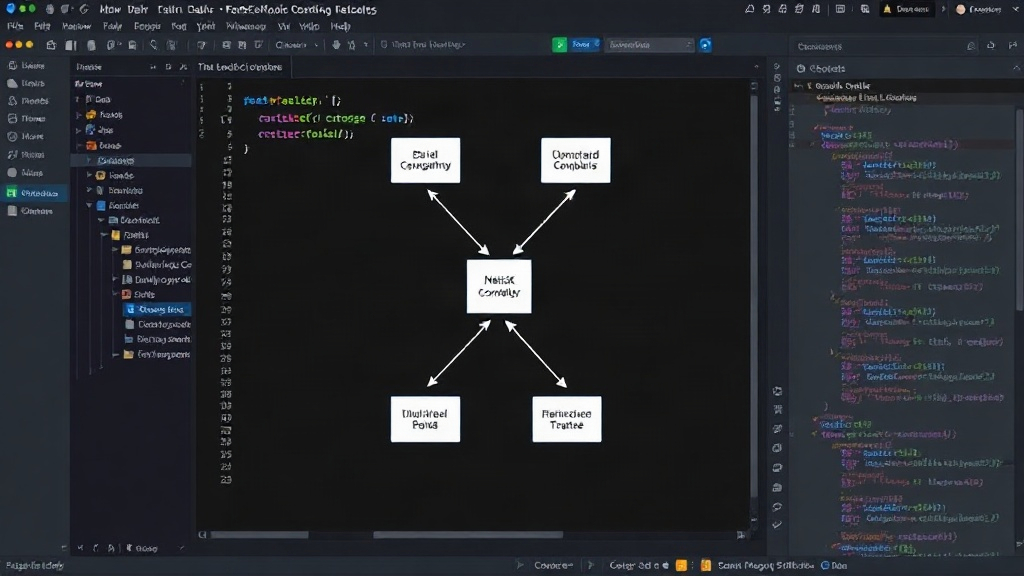The image size is (1024, 576).
Task: Collapse the right panel using its header chevron
Action: (x=1016, y=68)
